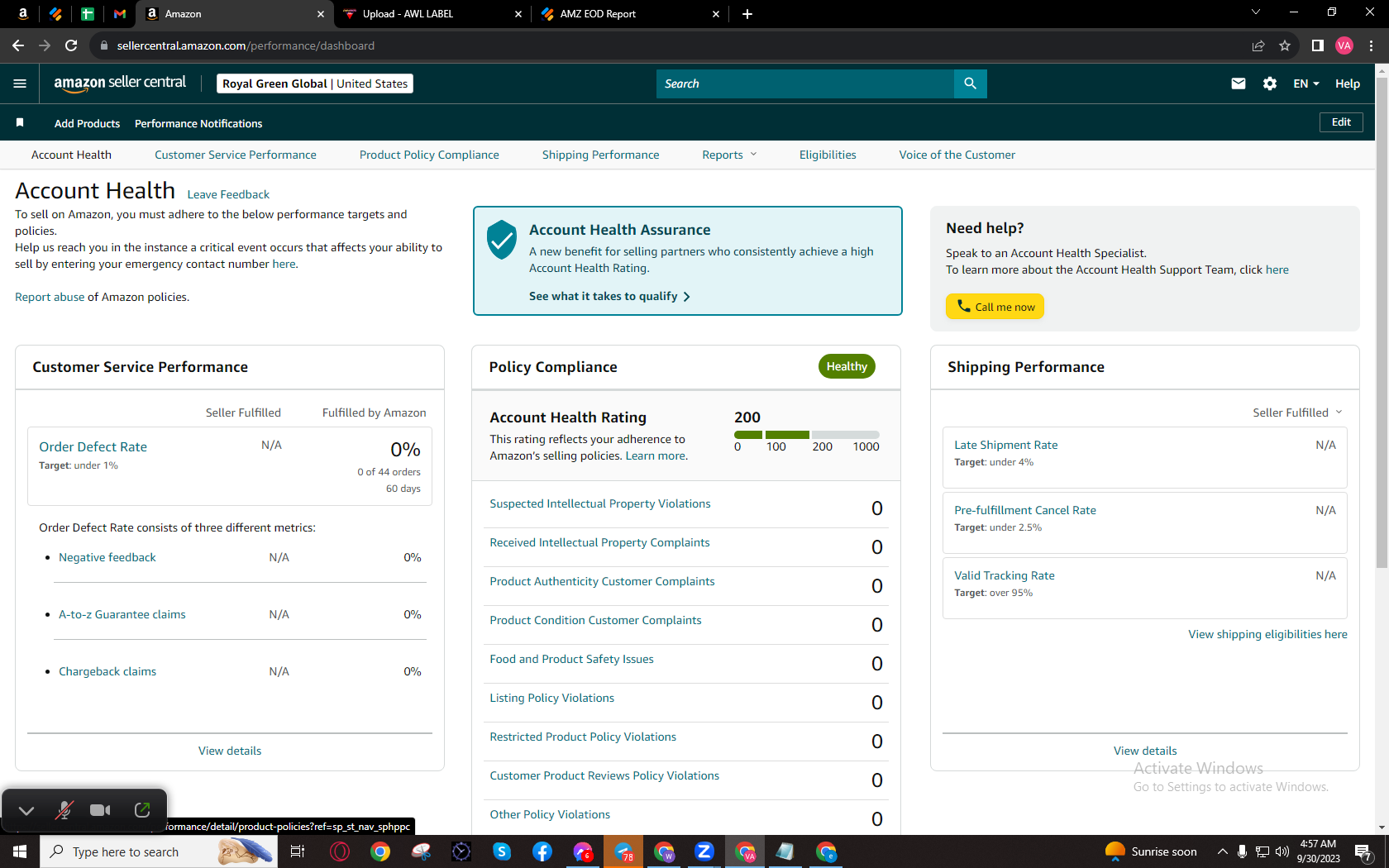Switch to the Upload - AWL LABEL browser tab
This screenshot has width=1389, height=868.
point(432,14)
